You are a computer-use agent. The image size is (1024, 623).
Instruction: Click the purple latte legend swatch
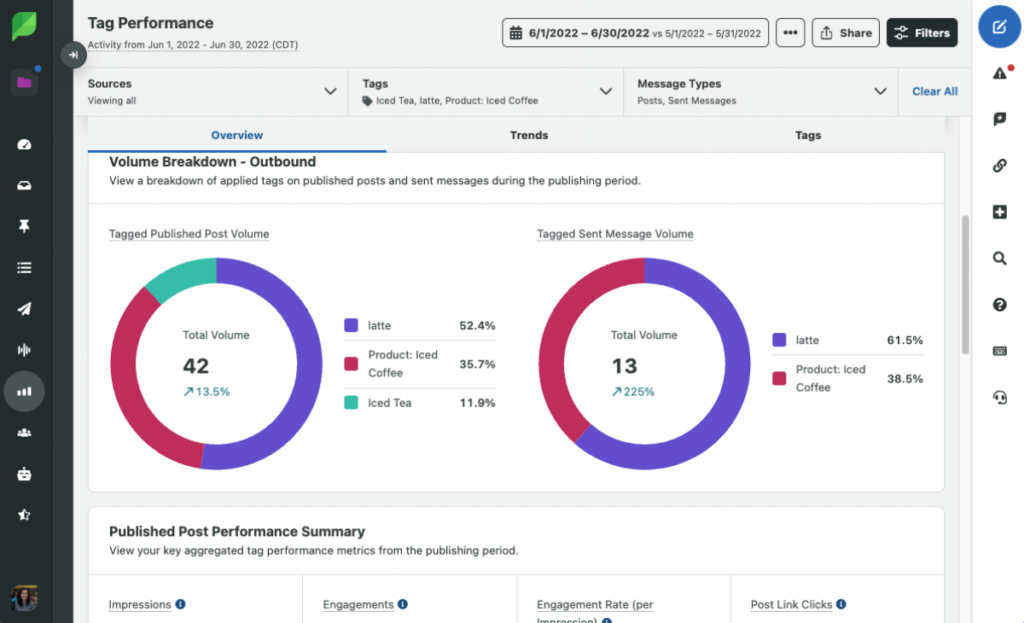click(351, 325)
